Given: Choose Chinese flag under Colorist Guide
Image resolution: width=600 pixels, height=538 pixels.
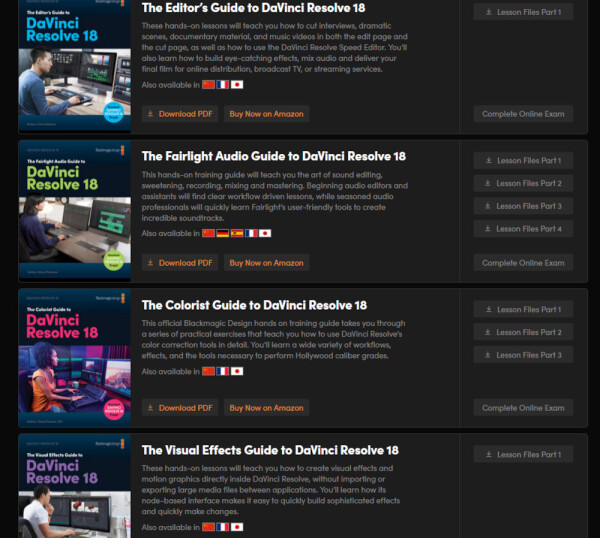Looking at the screenshot, I should [209, 371].
